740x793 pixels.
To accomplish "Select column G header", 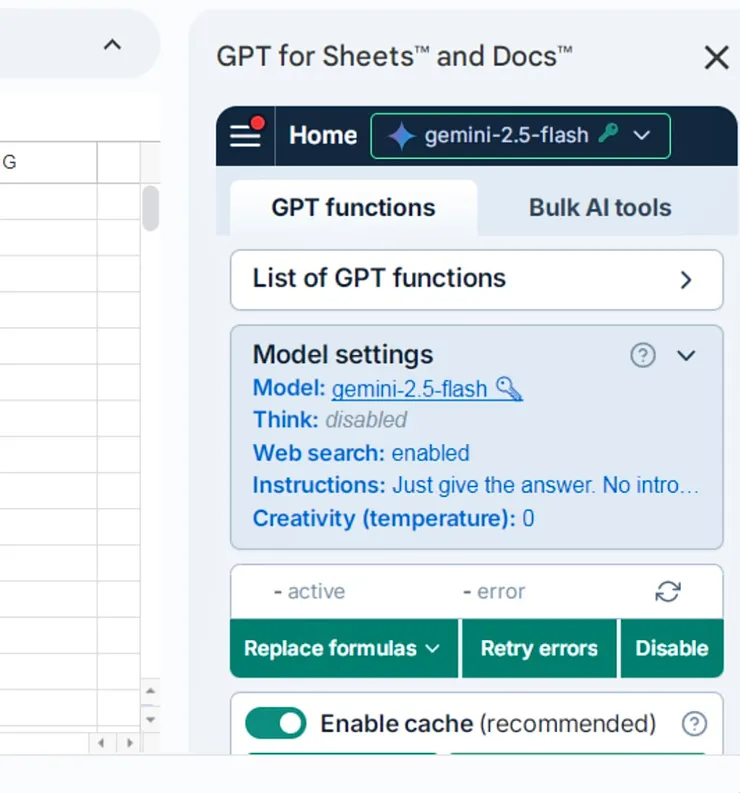I will [x=48, y=162].
